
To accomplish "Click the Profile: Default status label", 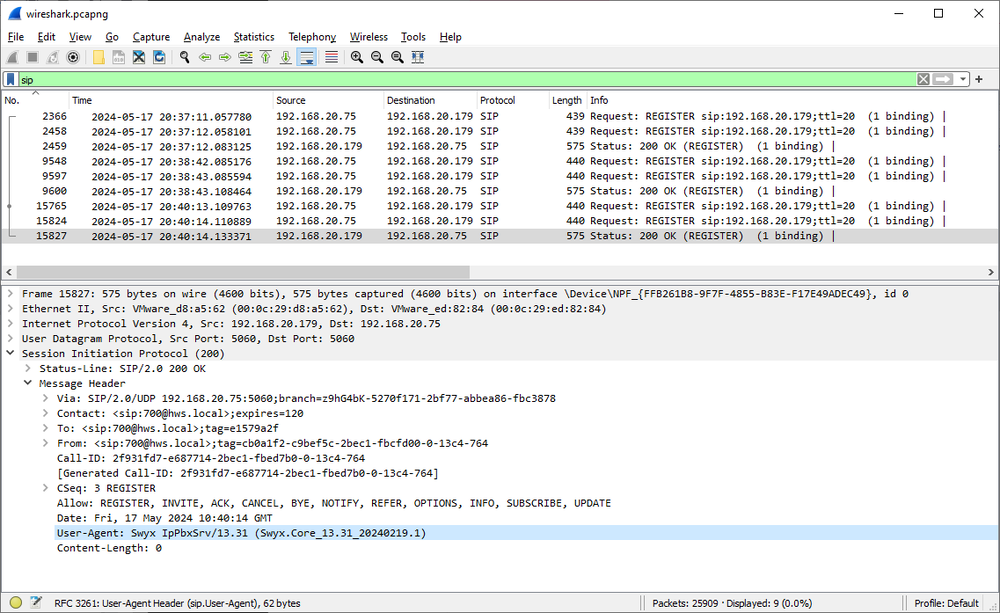I will coord(946,602).
